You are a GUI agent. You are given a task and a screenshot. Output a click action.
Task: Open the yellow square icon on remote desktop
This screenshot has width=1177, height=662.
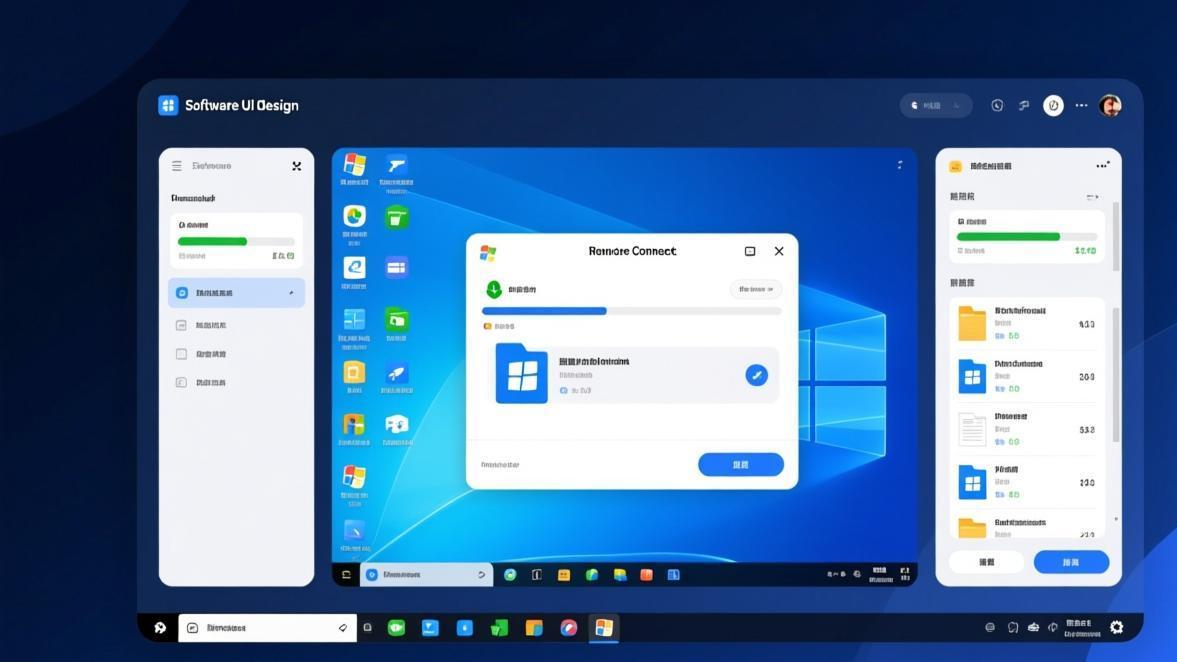coord(354,373)
